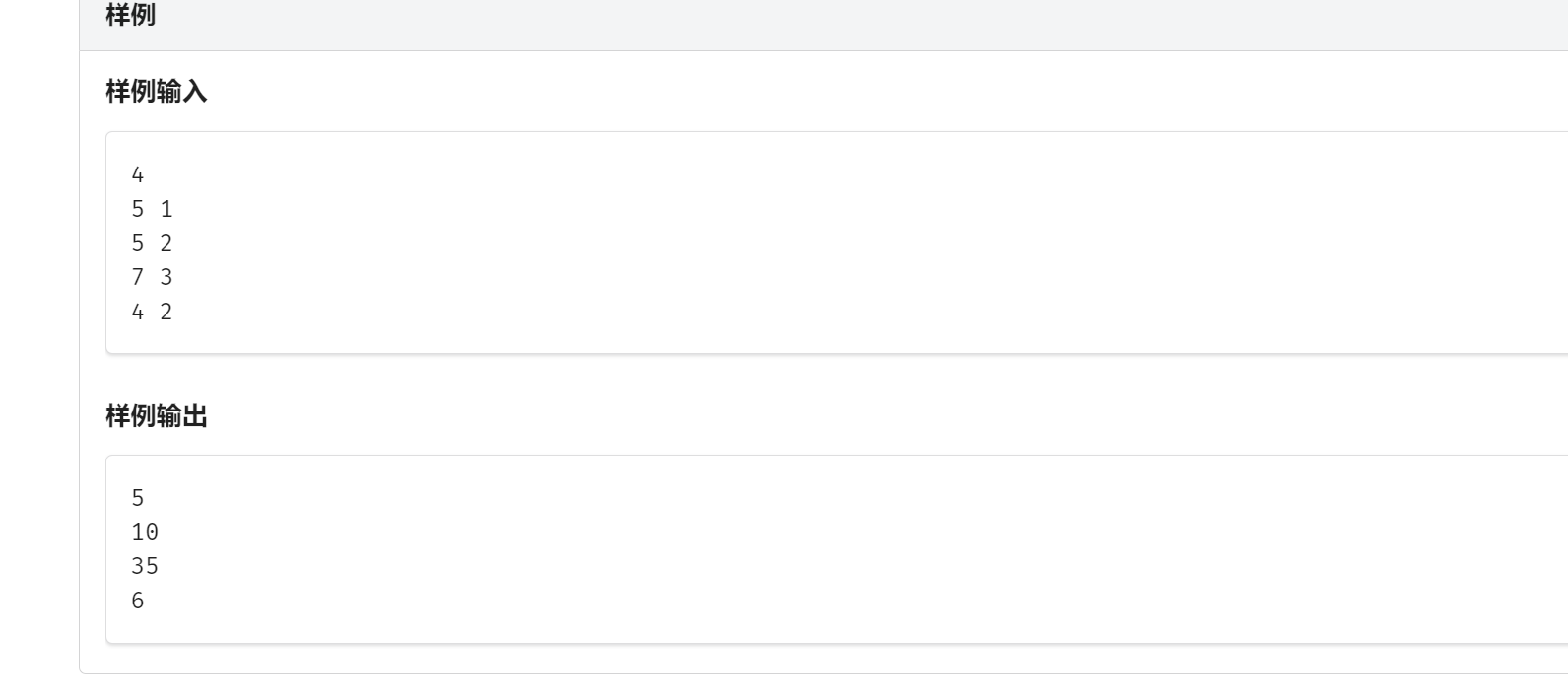Click the 6 in sample output
Image resolution: width=1568 pixels, height=677 pixels.
138,601
